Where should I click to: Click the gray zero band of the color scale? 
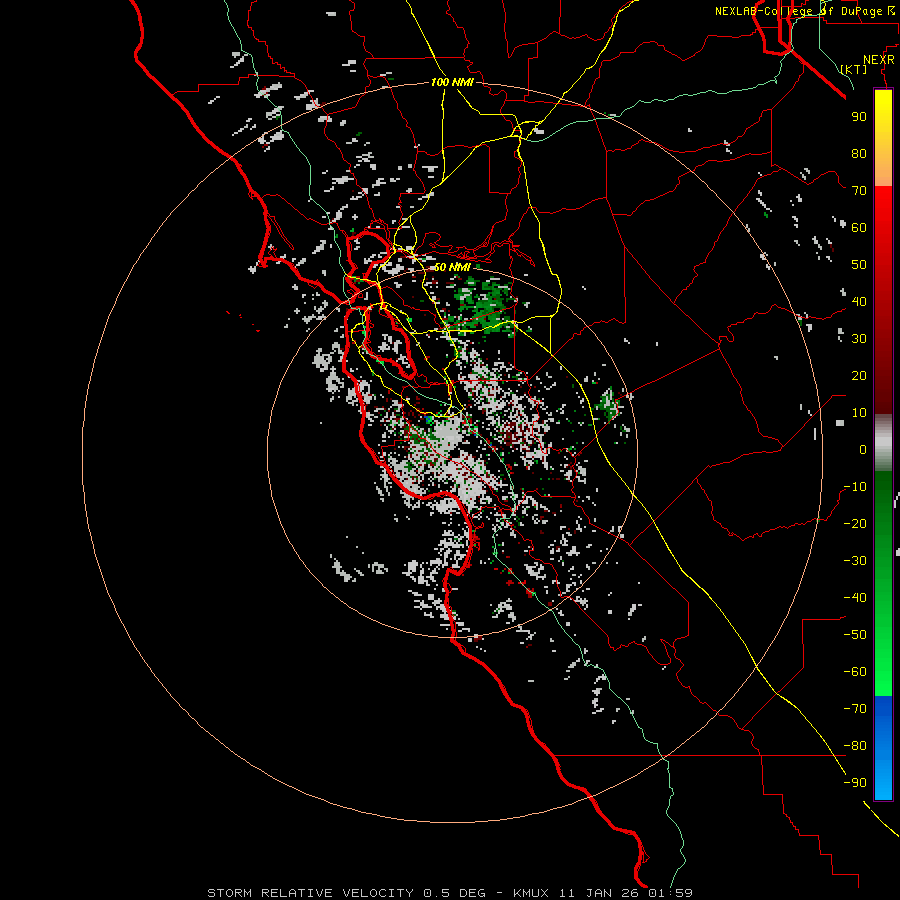883,443
